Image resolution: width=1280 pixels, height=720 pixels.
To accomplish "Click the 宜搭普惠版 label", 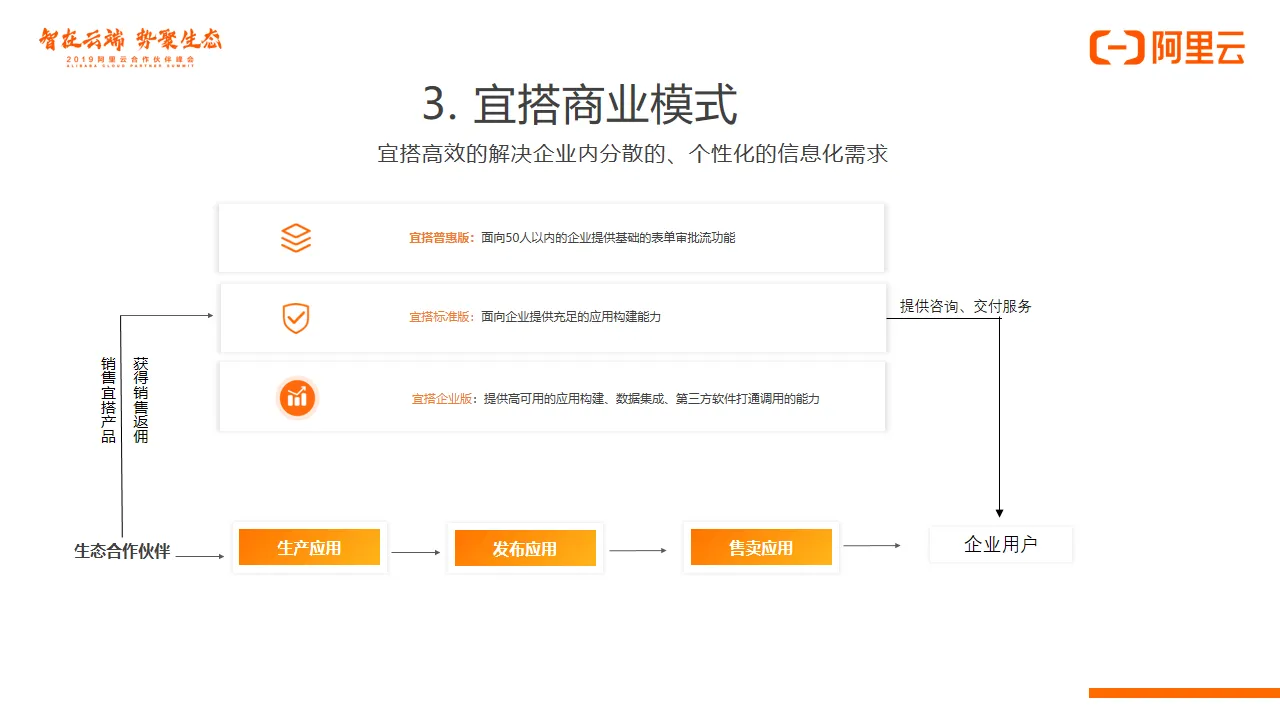I will [x=441, y=238].
